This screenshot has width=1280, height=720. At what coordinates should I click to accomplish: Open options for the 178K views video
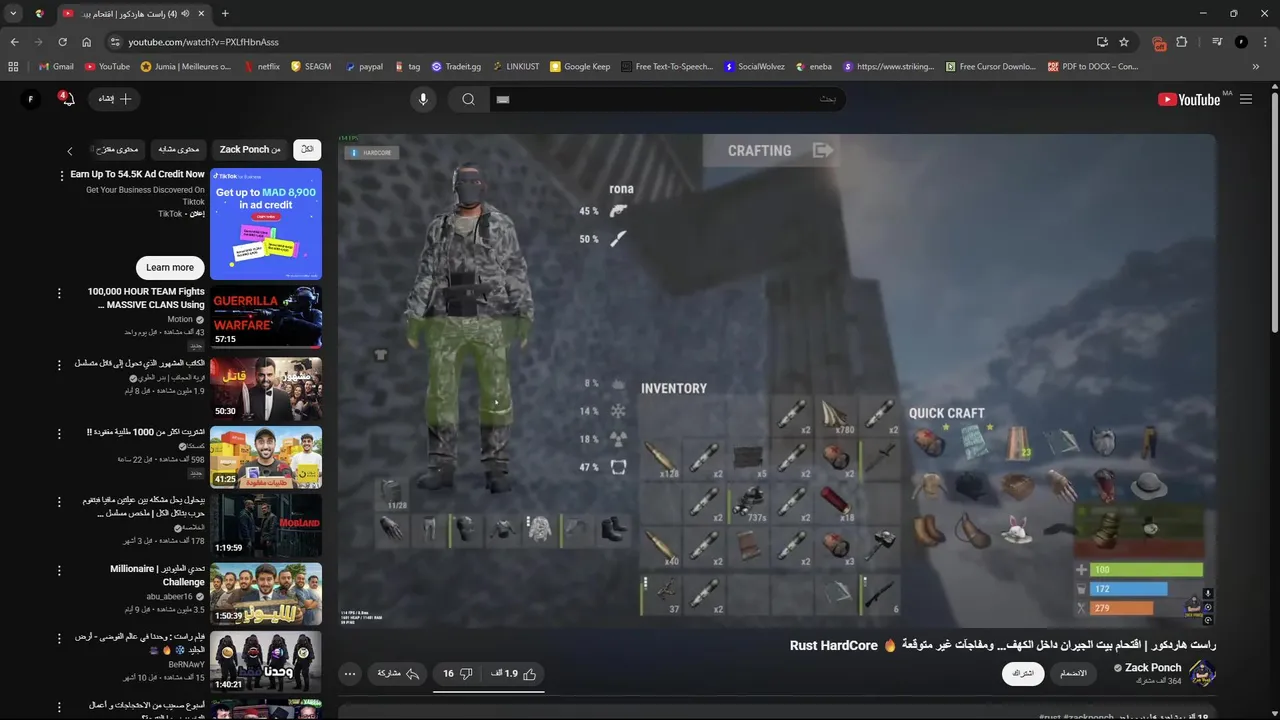coord(59,502)
